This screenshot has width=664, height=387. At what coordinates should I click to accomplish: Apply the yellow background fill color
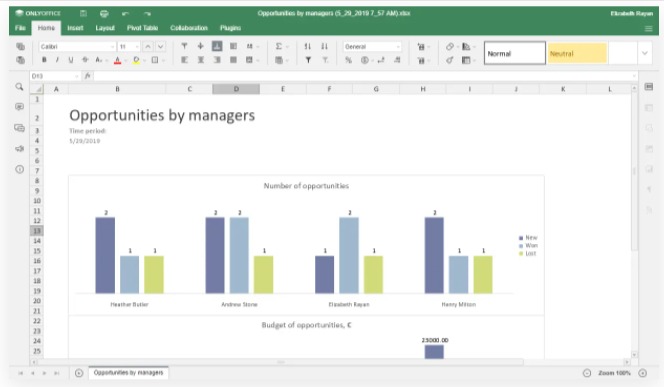coord(136,60)
